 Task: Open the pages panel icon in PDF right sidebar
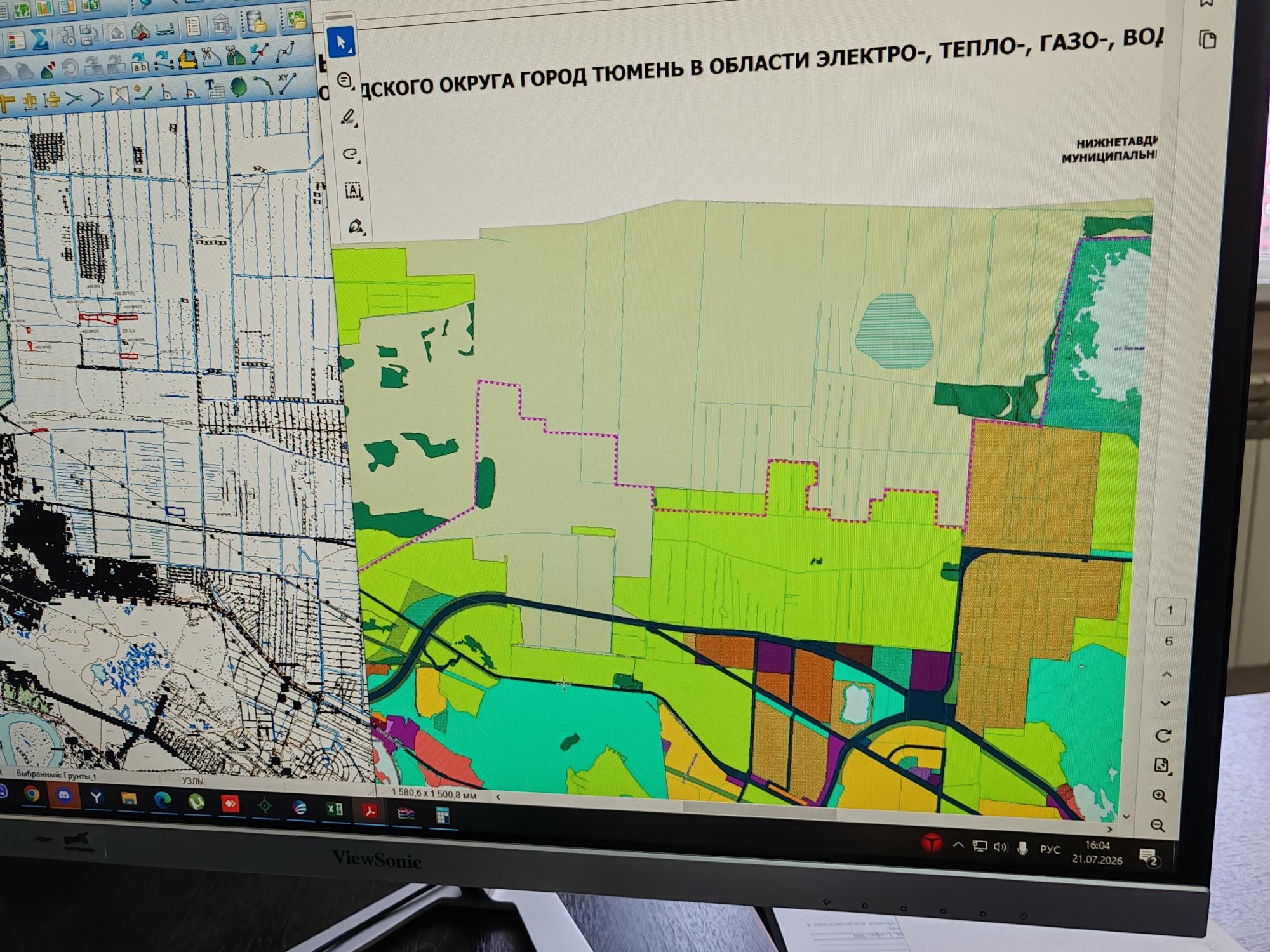pyautogui.click(x=1207, y=39)
